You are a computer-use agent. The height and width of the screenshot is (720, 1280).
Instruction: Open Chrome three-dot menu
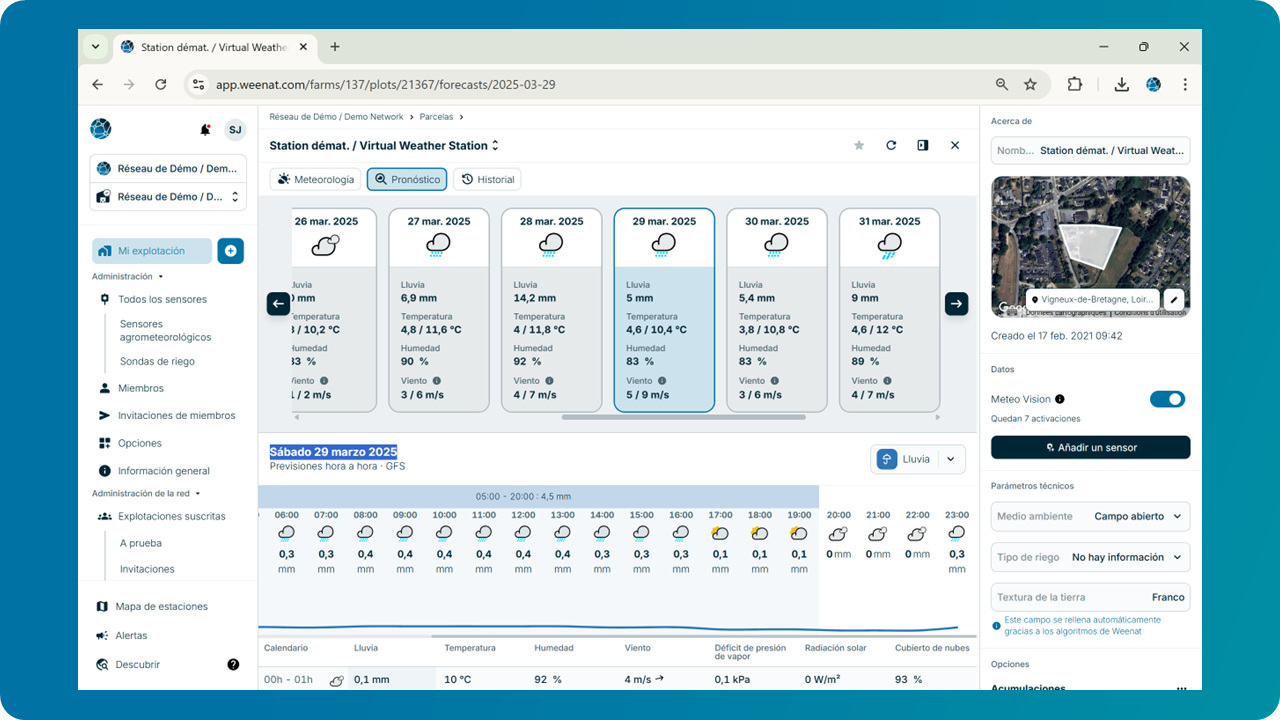click(1185, 85)
